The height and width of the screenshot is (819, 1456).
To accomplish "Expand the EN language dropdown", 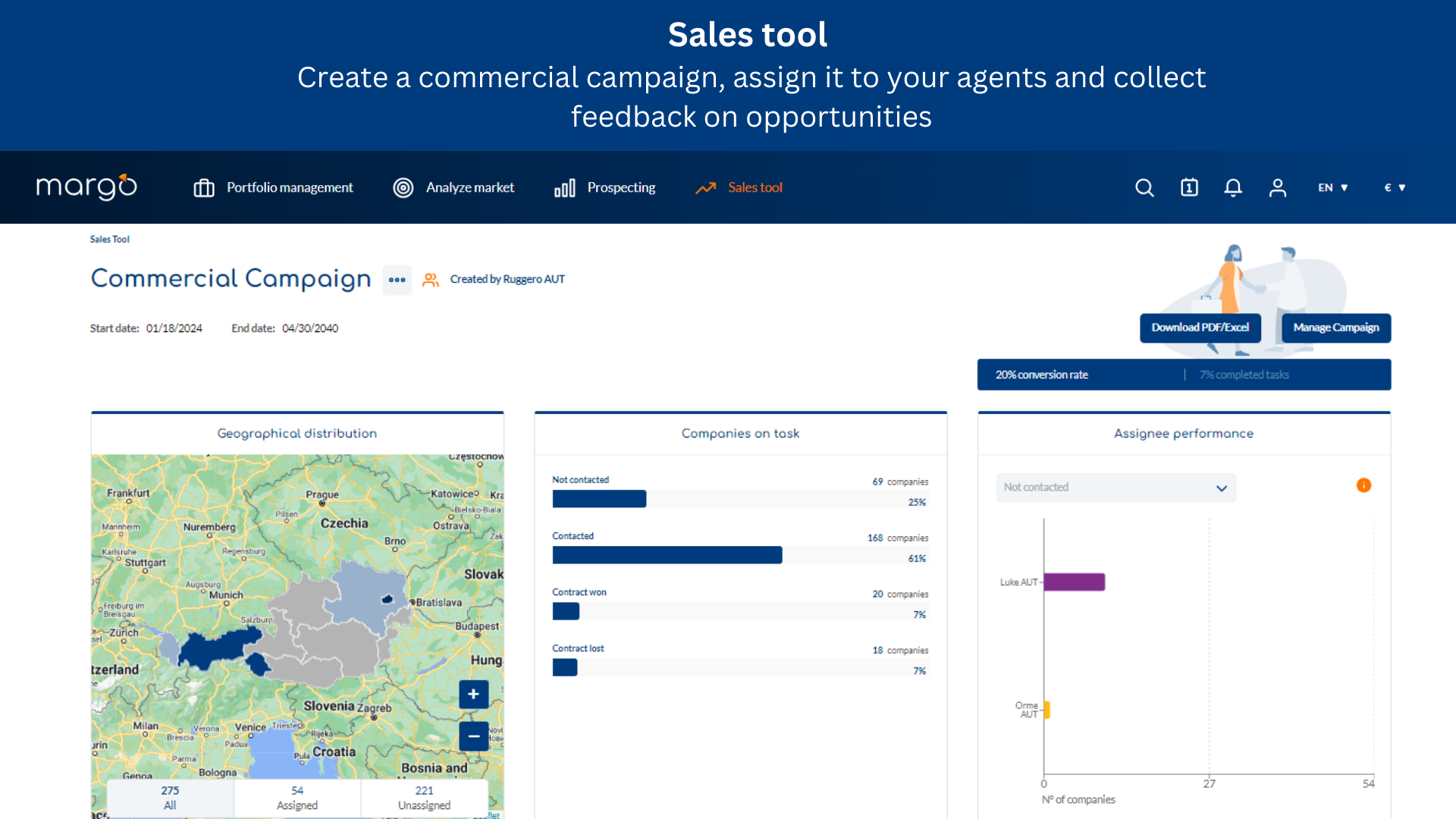I will click(1332, 187).
